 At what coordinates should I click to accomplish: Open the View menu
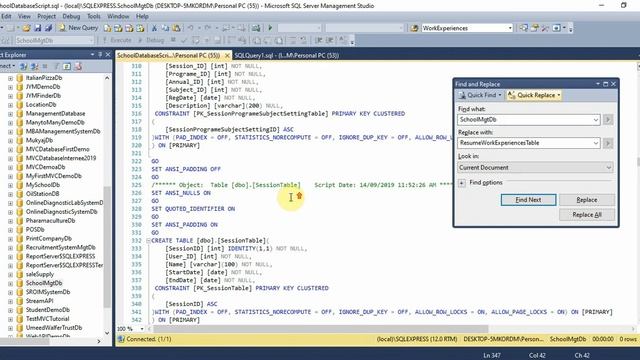click(x=24, y=16)
